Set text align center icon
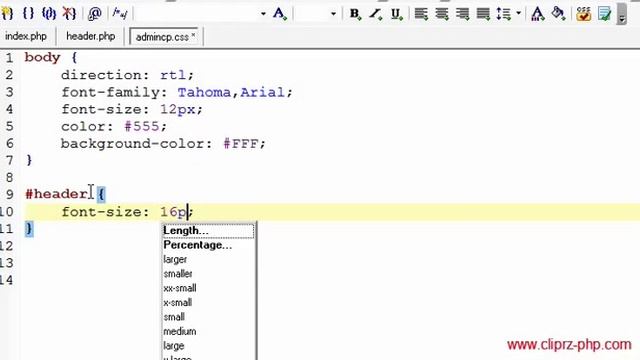Image resolution: width=640 pixels, height=360 pixels. click(442, 14)
